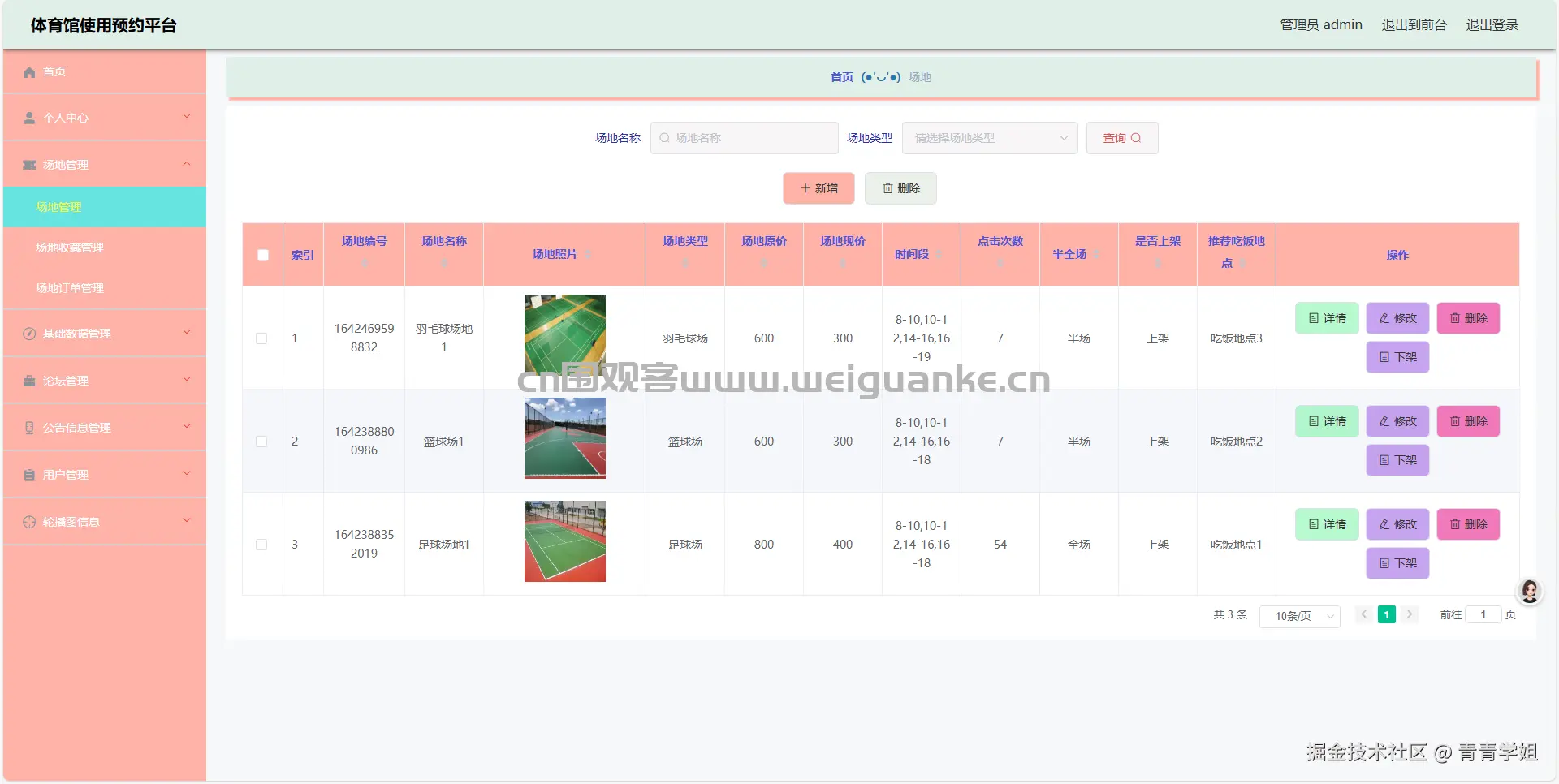Image resolution: width=1559 pixels, height=784 pixels.
Task: Click the person icon for 个人中心
Action: [29, 118]
